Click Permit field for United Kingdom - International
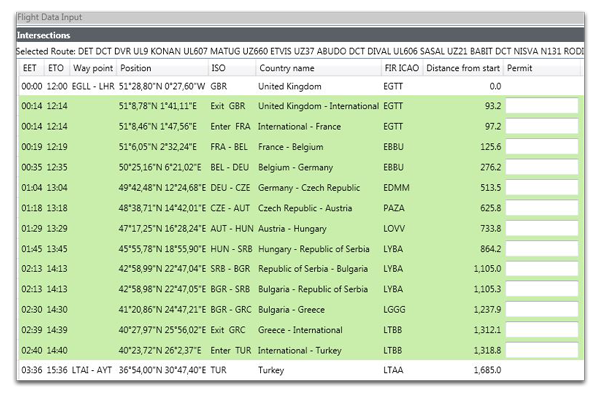Viewport: 600px width, 402px height. 542,106
